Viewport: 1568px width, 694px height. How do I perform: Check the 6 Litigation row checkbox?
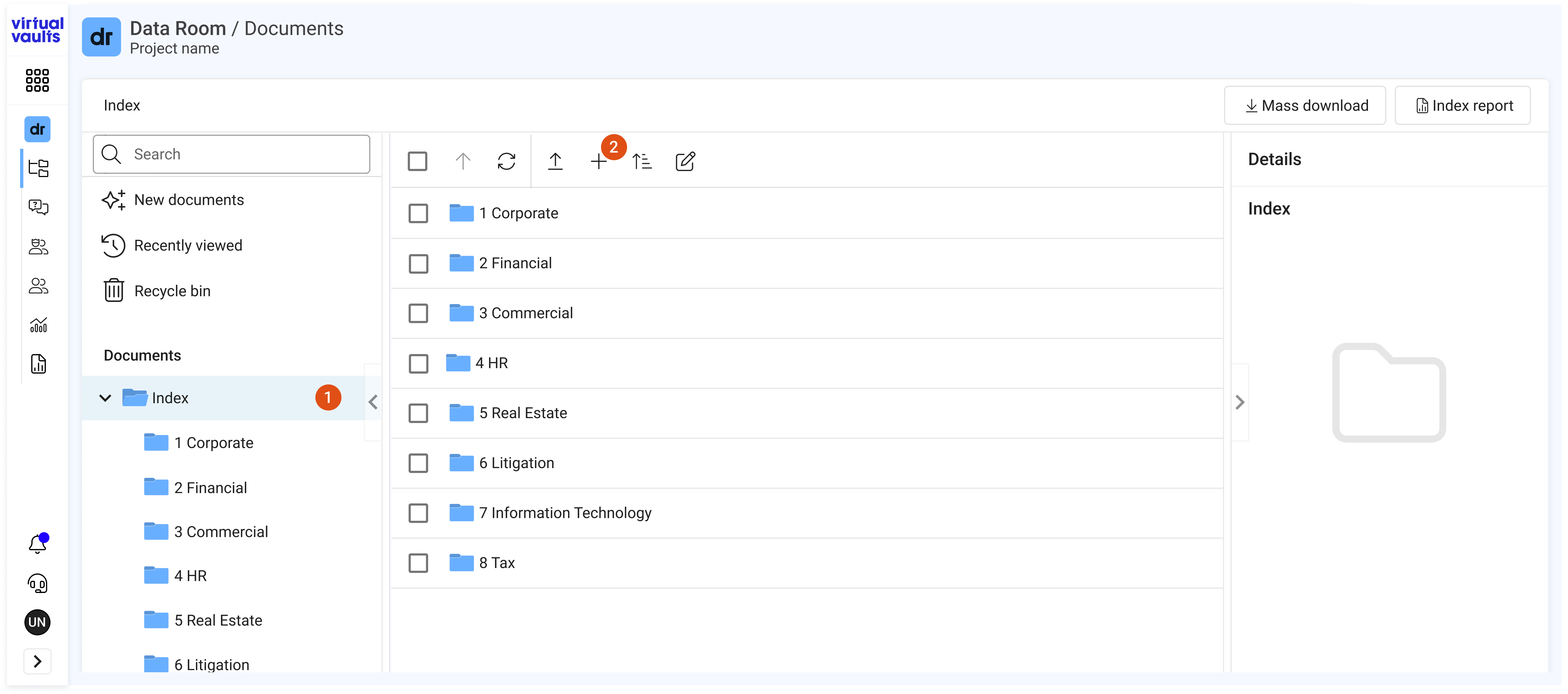click(418, 463)
